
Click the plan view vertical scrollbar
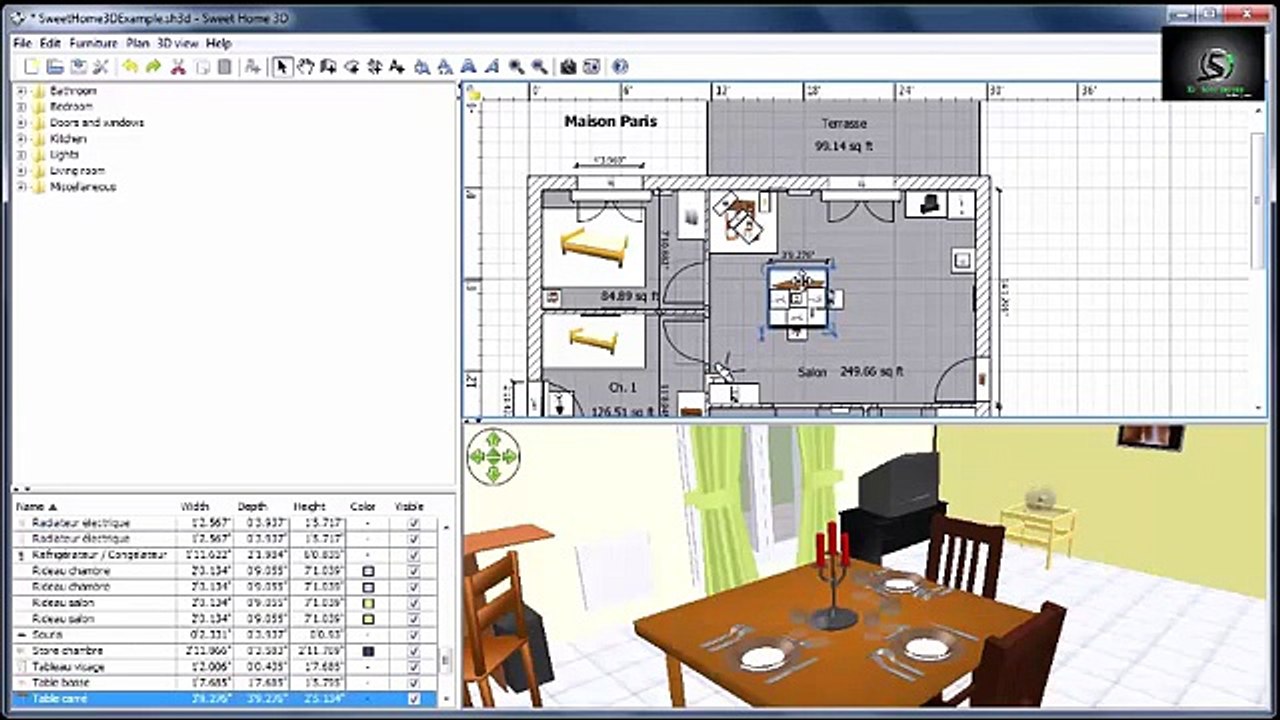tap(1259, 200)
